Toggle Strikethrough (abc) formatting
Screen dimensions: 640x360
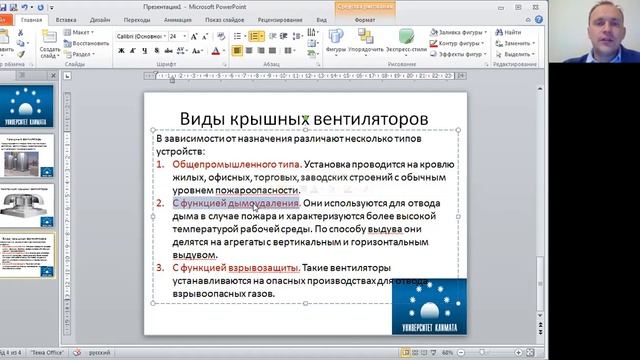(168, 51)
